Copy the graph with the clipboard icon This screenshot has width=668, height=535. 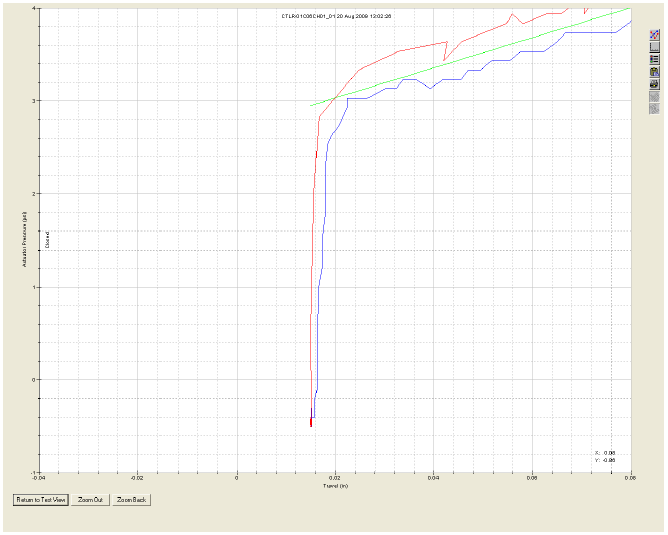point(654,72)
